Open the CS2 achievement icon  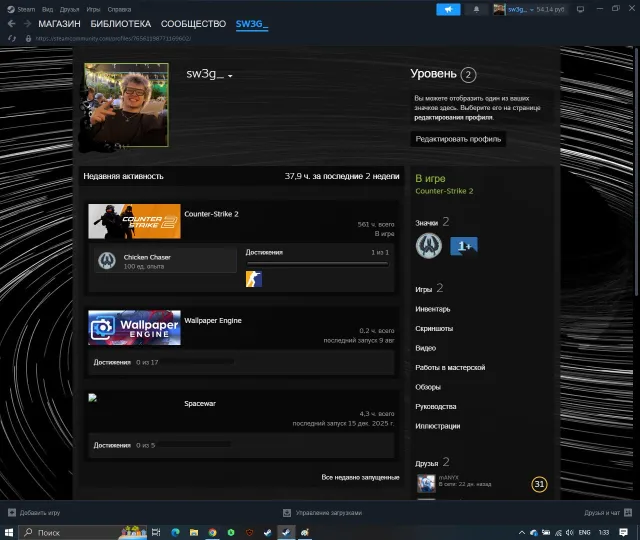[x=253, y=279]
